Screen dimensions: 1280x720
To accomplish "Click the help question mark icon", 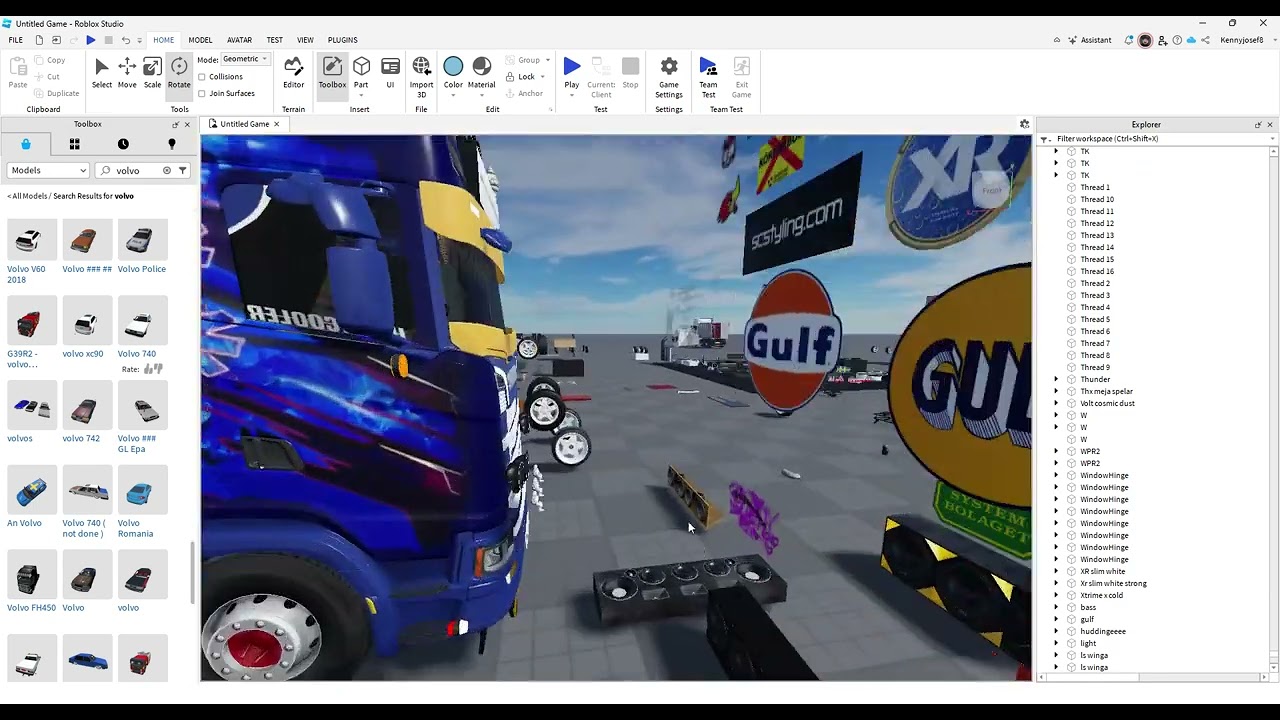I will pyautogui.click(x=1177, y=40).
